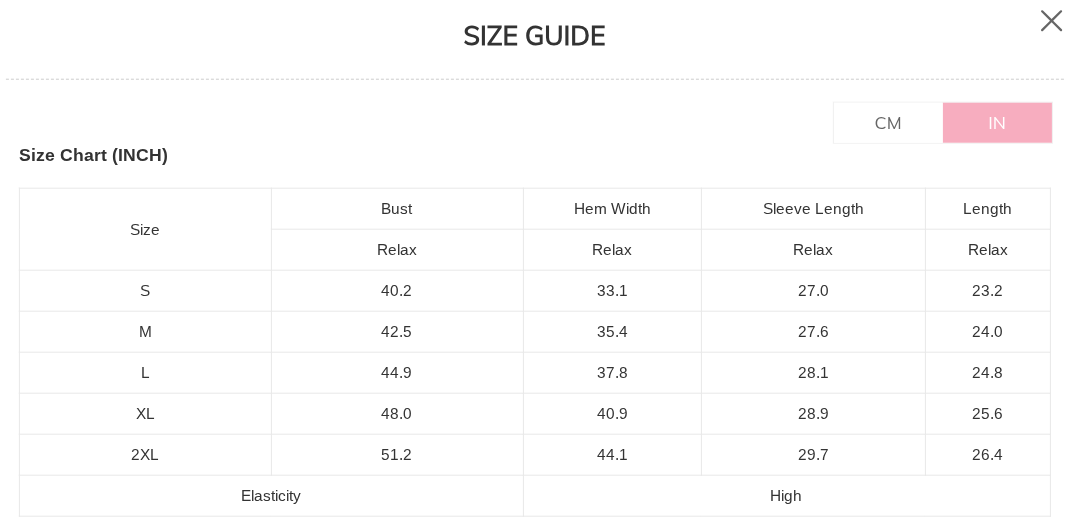Click the Size header cell
The height and width of the screenshot is (524, 1069).
145,230
